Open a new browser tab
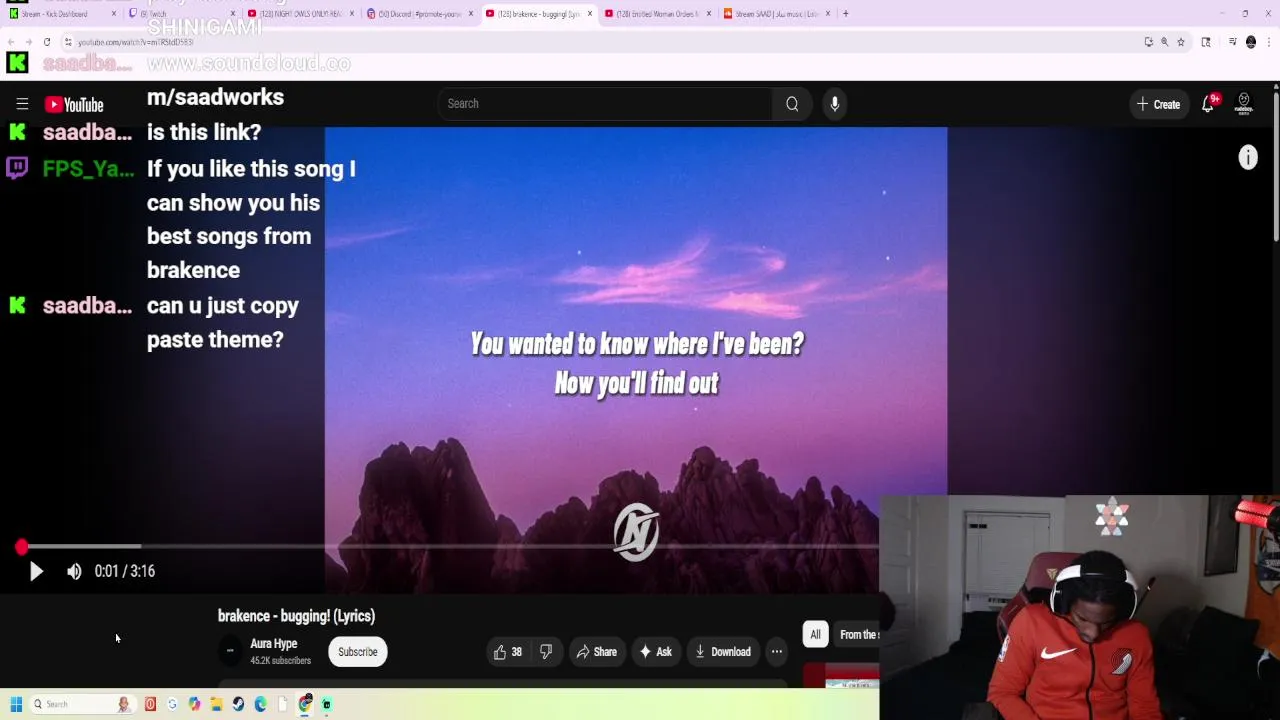1280x720 pixels. tap(846, 14)
